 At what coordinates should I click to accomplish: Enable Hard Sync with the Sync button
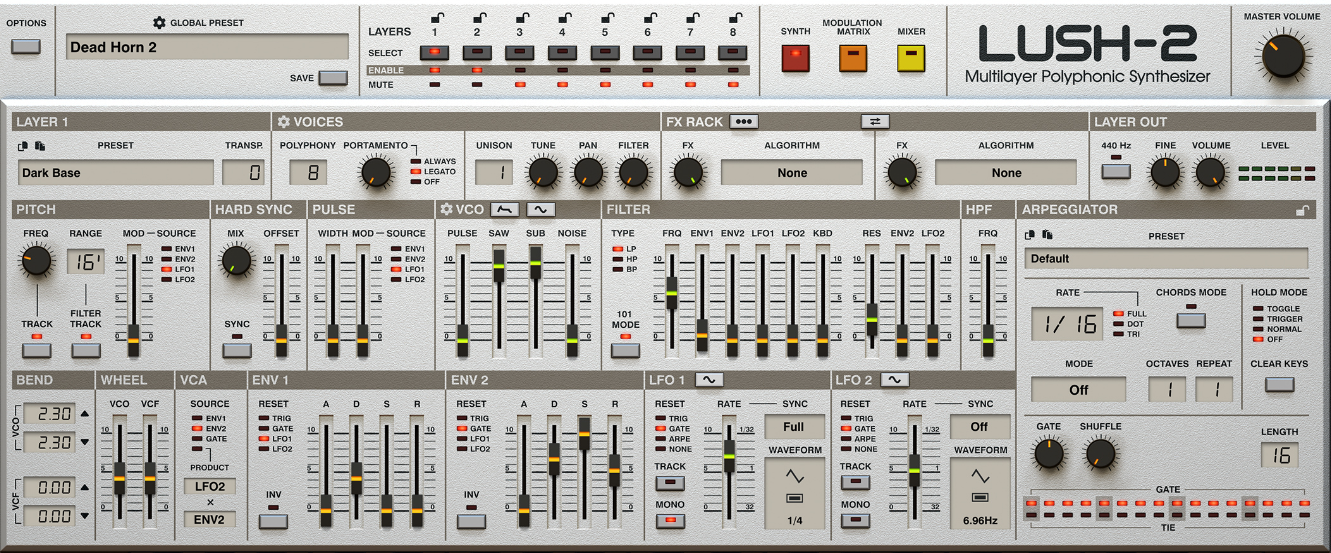[x=237, y=350]
